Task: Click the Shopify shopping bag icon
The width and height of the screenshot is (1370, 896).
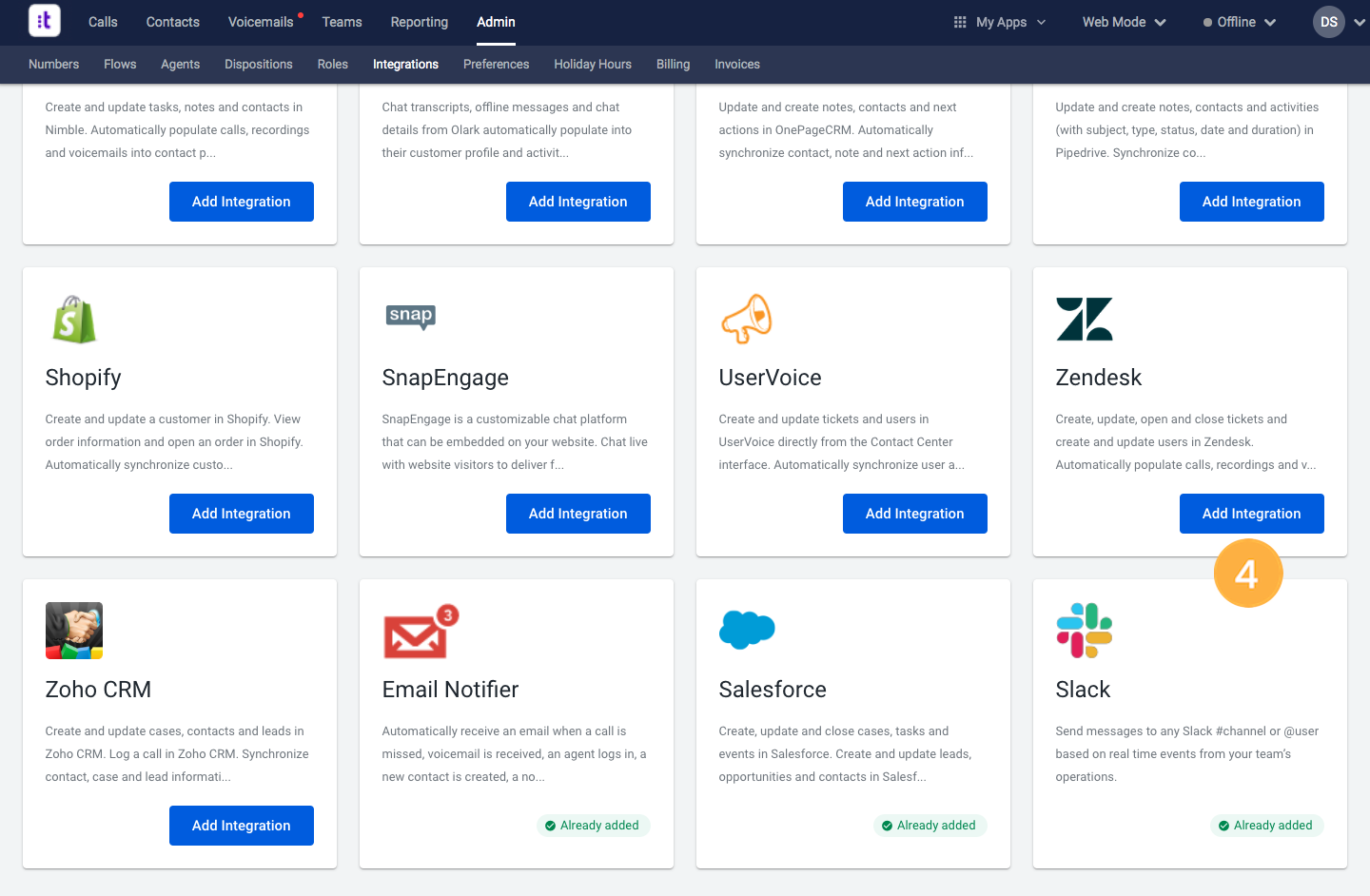Action: [74, 320]
